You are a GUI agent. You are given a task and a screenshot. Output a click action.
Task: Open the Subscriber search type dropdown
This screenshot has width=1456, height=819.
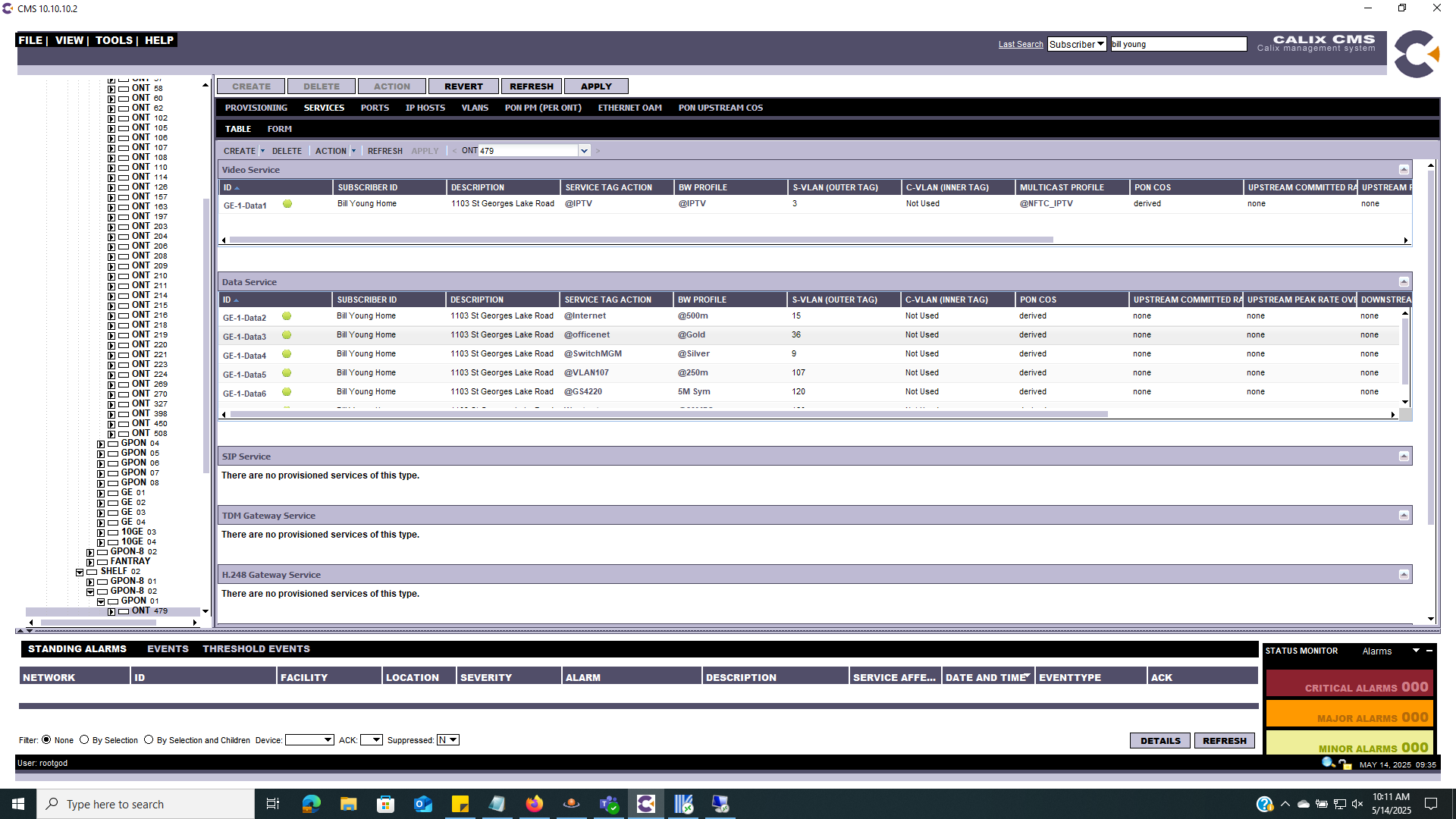click(1077, 44)
